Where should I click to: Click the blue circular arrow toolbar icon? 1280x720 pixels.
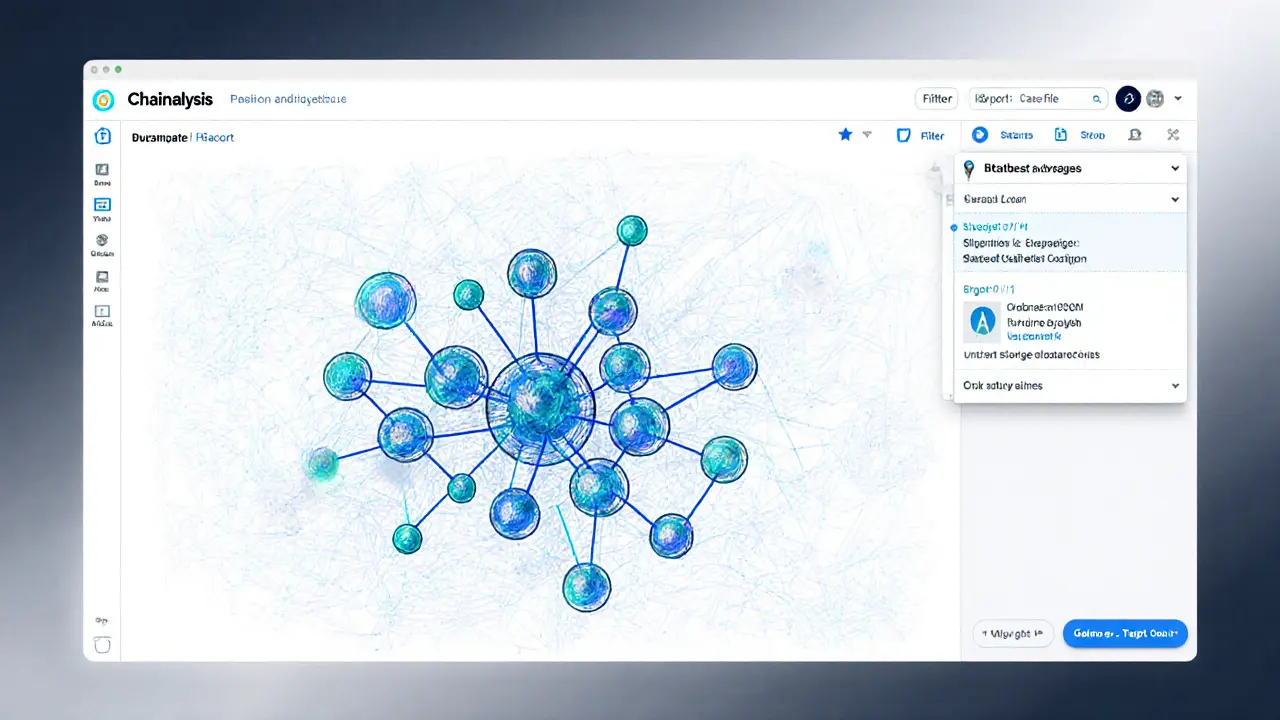[x=980, y=135]
